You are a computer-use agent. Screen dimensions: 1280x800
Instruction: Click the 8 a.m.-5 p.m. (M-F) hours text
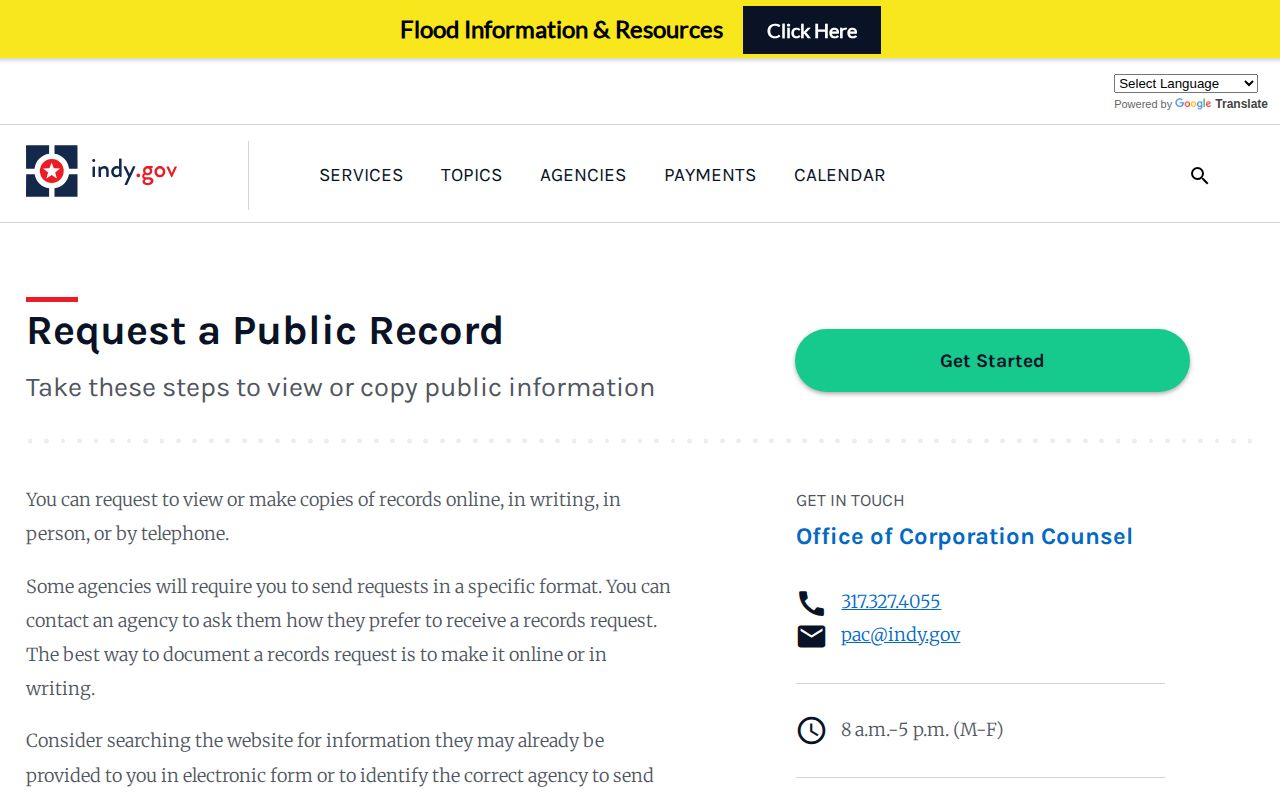click(922, 730)
